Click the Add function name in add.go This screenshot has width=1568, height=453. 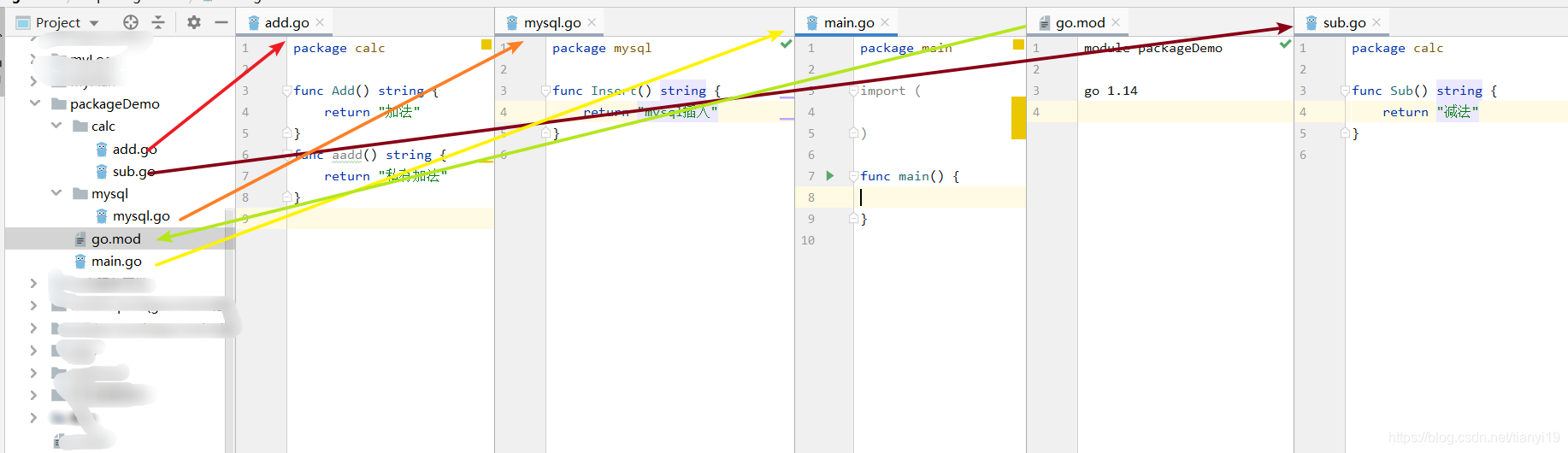(x=343, y=91)
